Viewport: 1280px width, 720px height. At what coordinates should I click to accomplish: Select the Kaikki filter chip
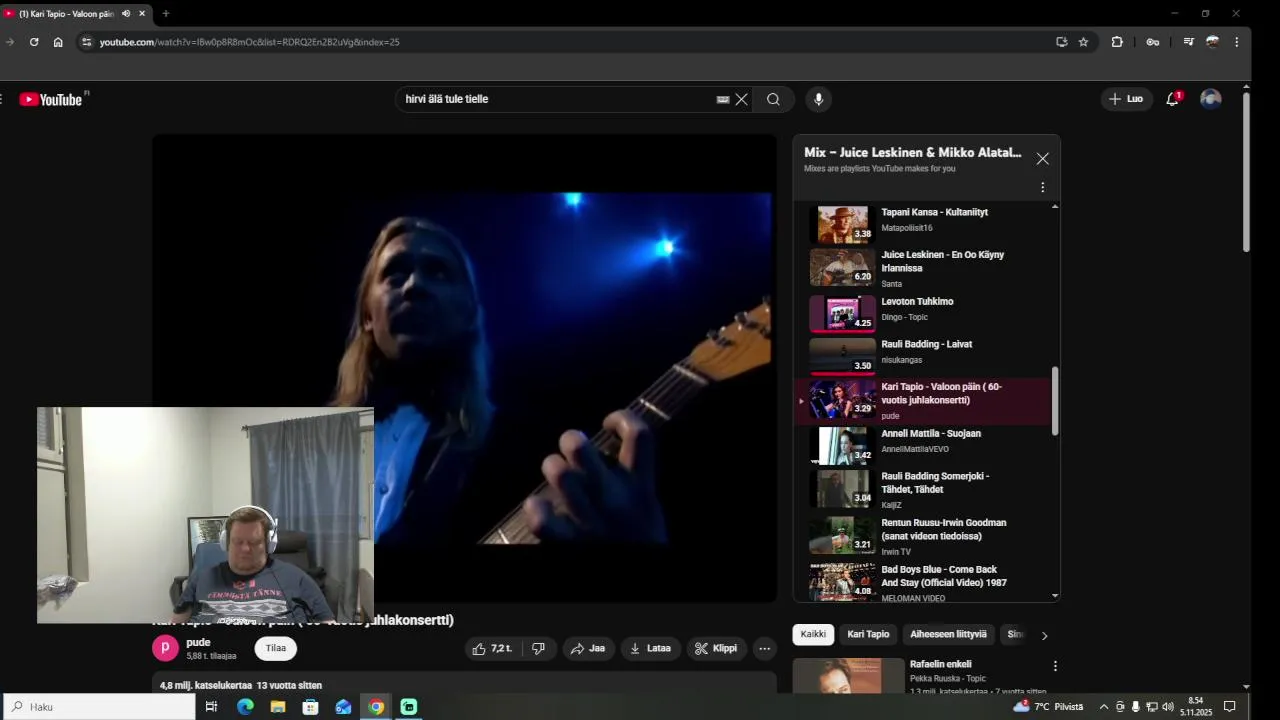pos(813,634)
